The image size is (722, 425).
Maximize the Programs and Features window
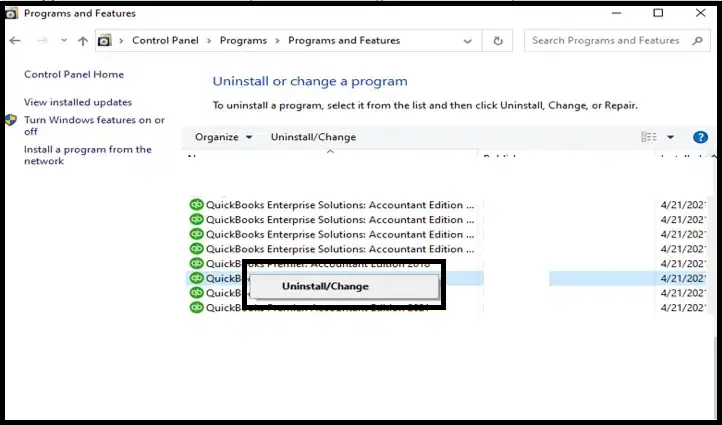pyautogui.click(x=658, y=13)
